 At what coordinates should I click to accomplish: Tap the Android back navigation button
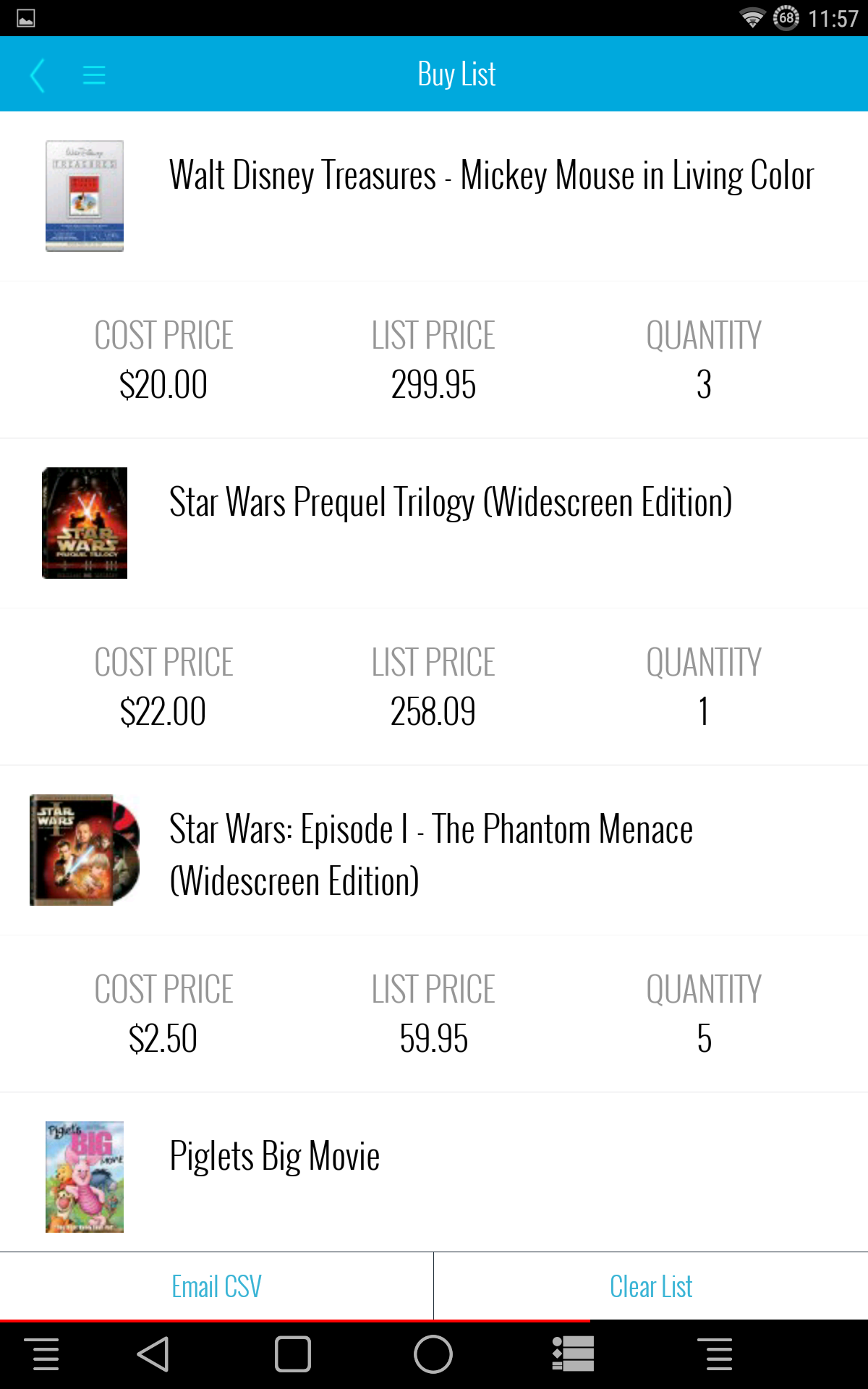(x=153, y=1354)
